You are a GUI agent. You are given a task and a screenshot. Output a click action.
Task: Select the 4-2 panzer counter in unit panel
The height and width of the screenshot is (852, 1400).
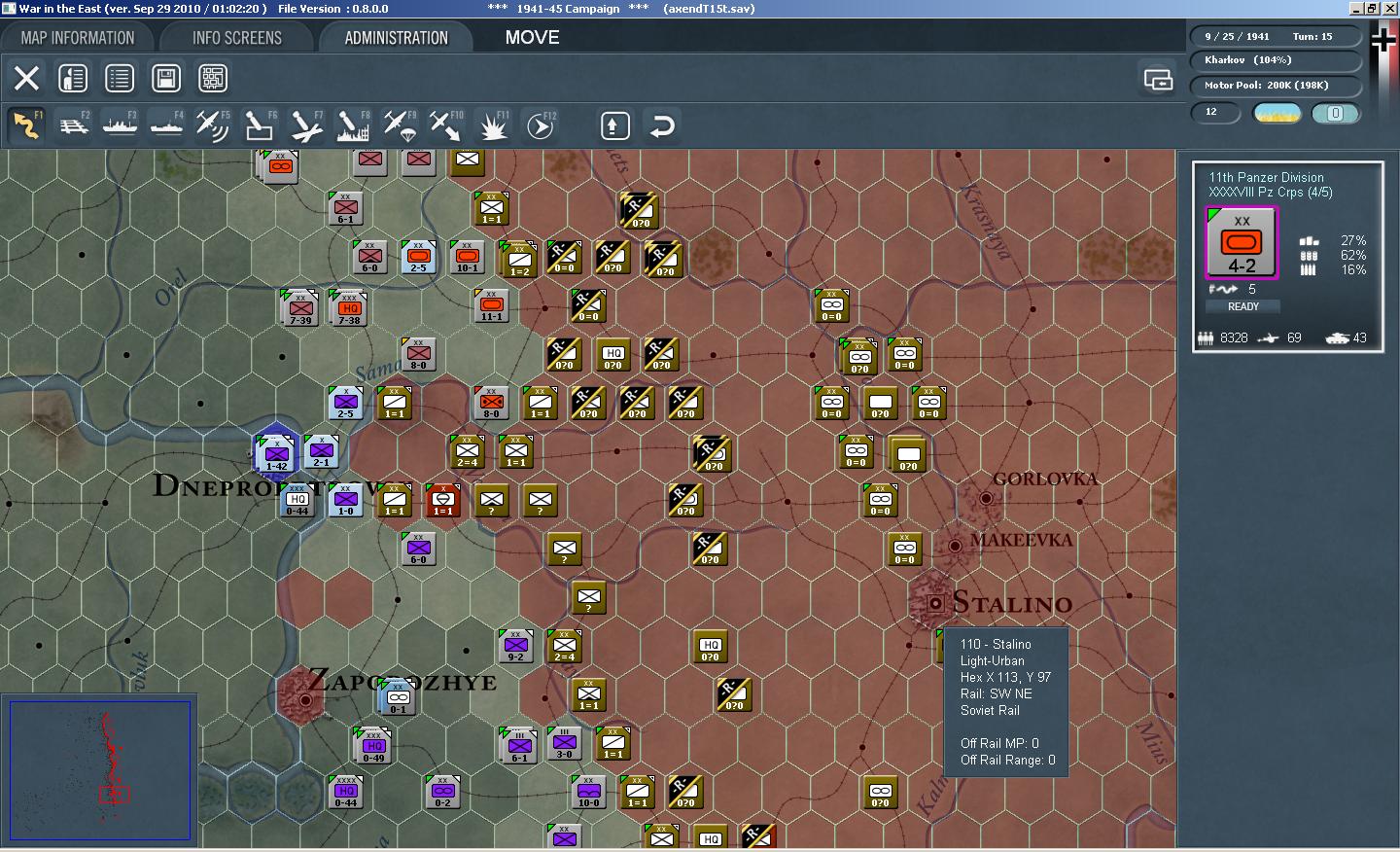[1242, 243]
